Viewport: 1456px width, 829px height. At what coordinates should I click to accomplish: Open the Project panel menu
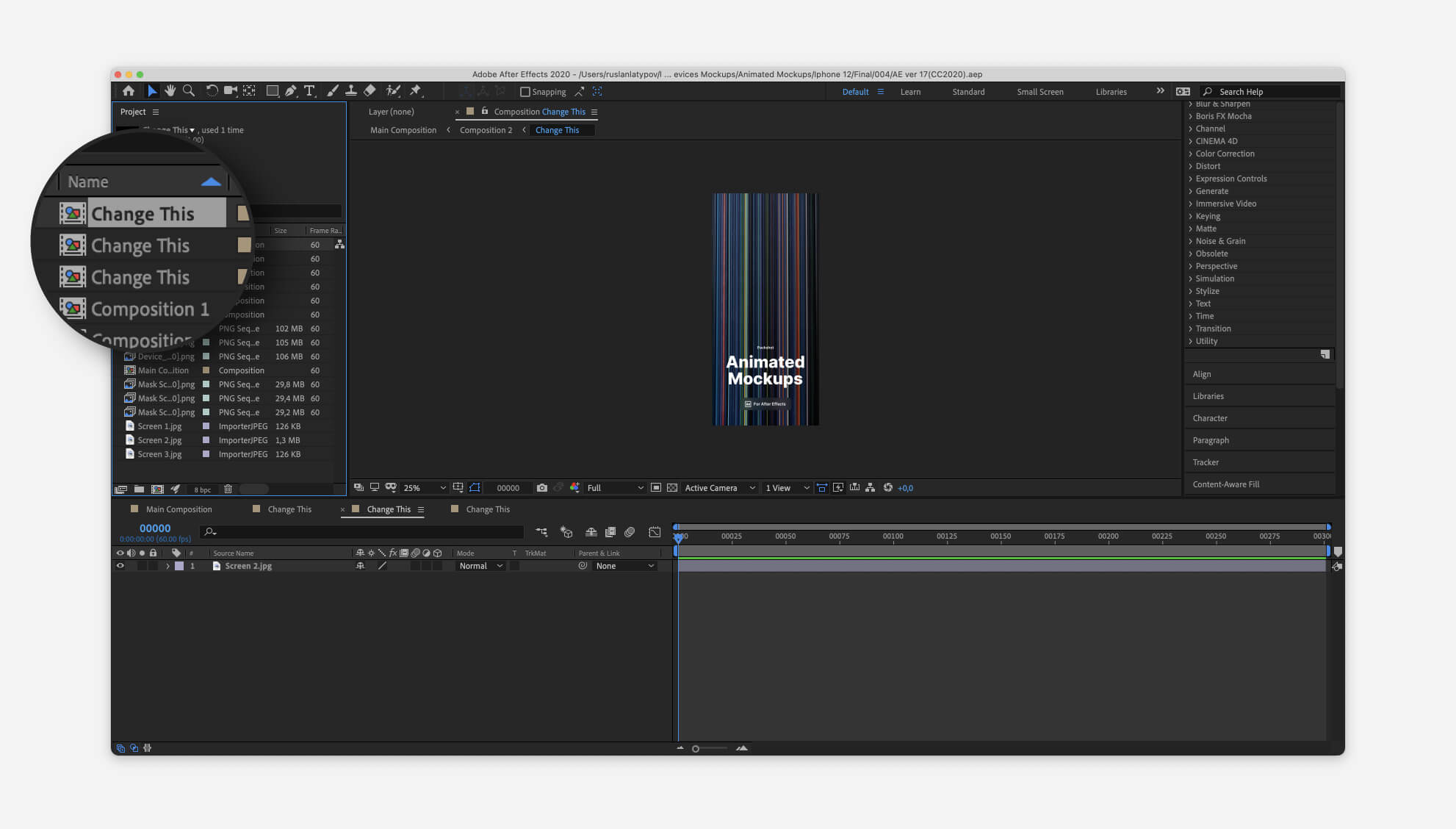155,112
